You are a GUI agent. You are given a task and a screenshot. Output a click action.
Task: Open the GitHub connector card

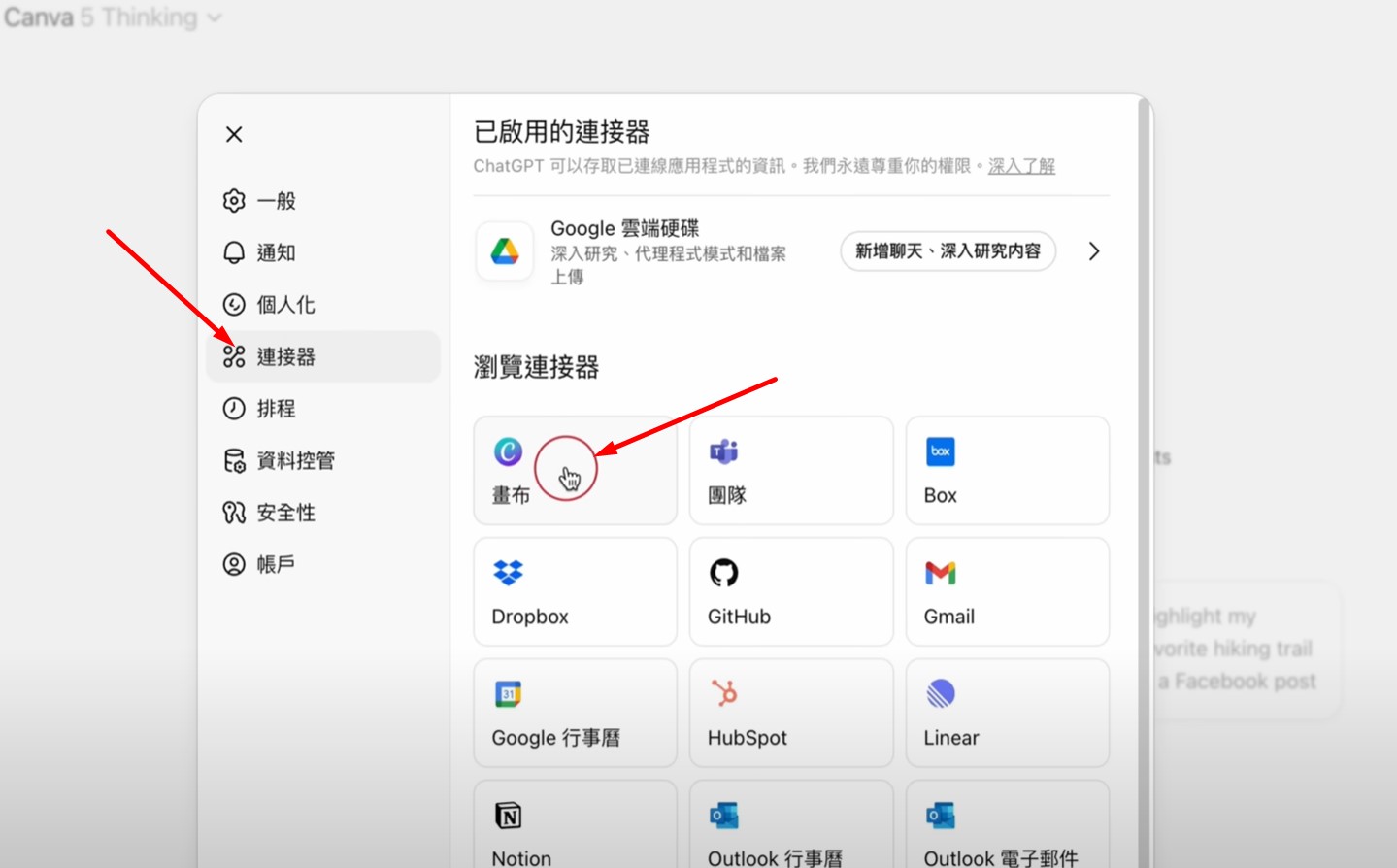pos(791,592)
